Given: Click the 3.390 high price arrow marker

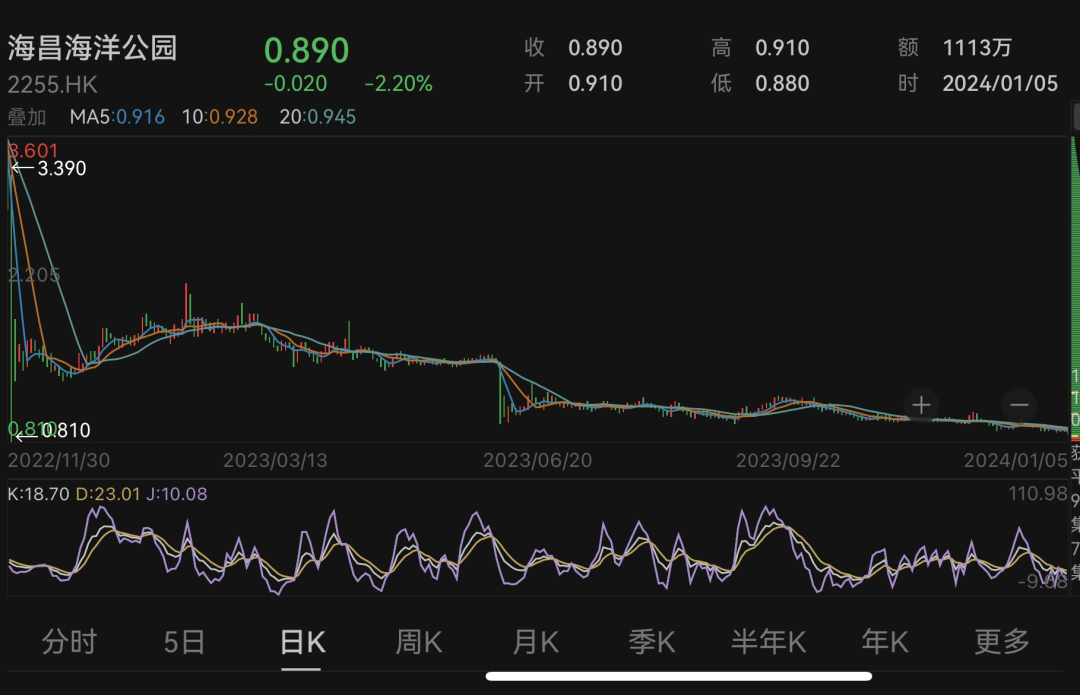Looking at the screenshot, I should tap(49, 168).
